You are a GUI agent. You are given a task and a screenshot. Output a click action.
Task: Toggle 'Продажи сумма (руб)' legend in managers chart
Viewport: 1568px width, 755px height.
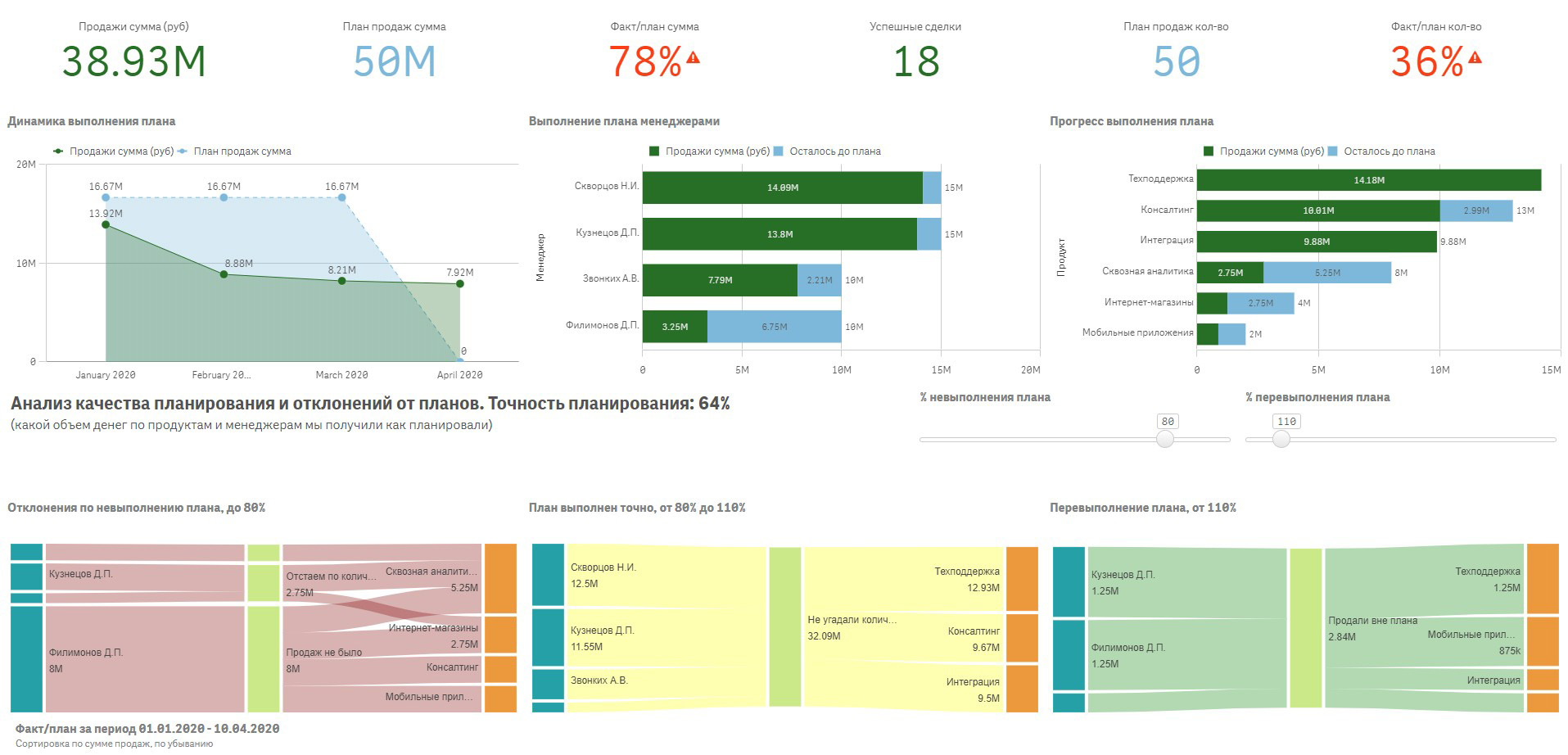point(710,151)
